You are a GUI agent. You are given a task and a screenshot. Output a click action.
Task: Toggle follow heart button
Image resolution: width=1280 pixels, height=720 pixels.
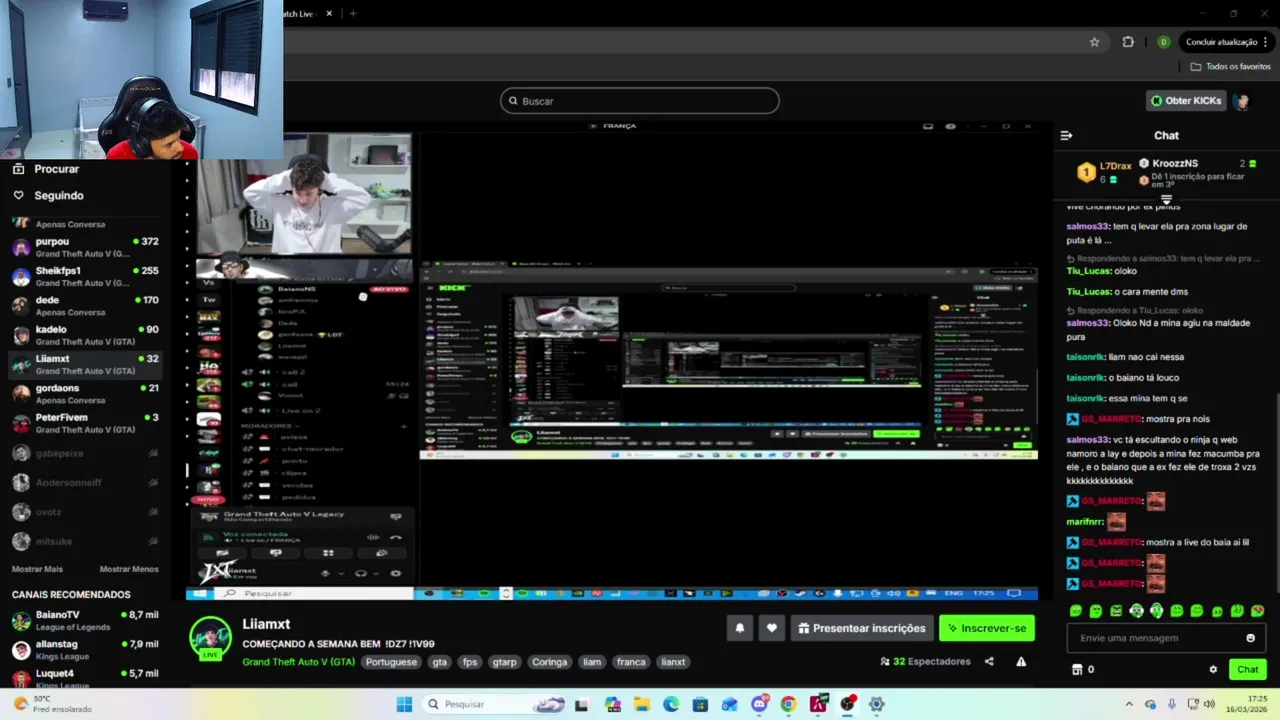point(772,628)
